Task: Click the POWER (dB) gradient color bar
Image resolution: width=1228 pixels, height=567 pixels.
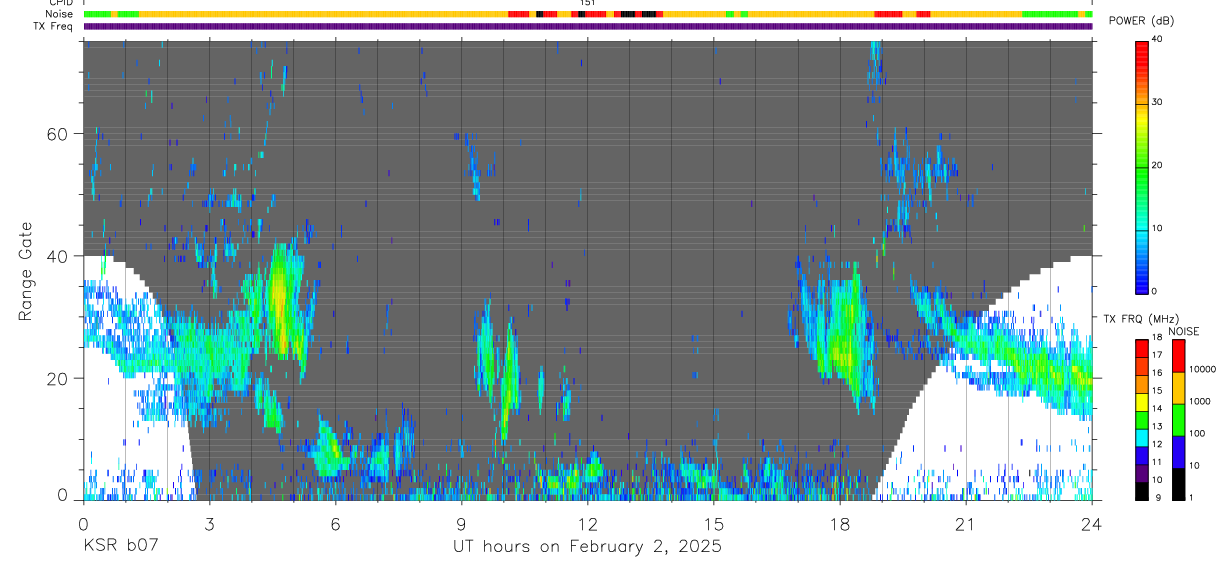Action: coord(1141,166)
